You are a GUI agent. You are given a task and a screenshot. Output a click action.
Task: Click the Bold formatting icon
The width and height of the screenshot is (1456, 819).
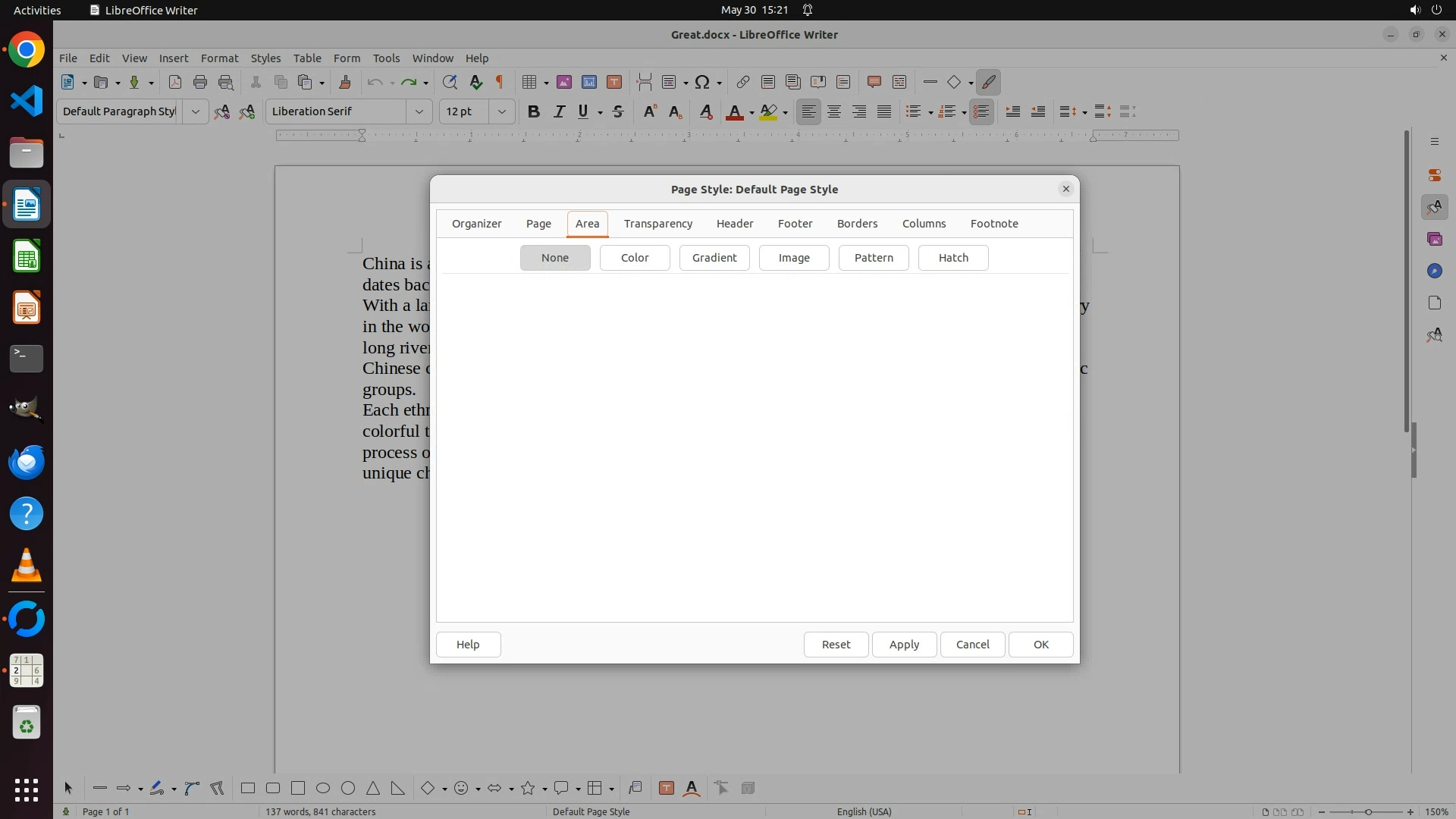(x=533, y=111)
